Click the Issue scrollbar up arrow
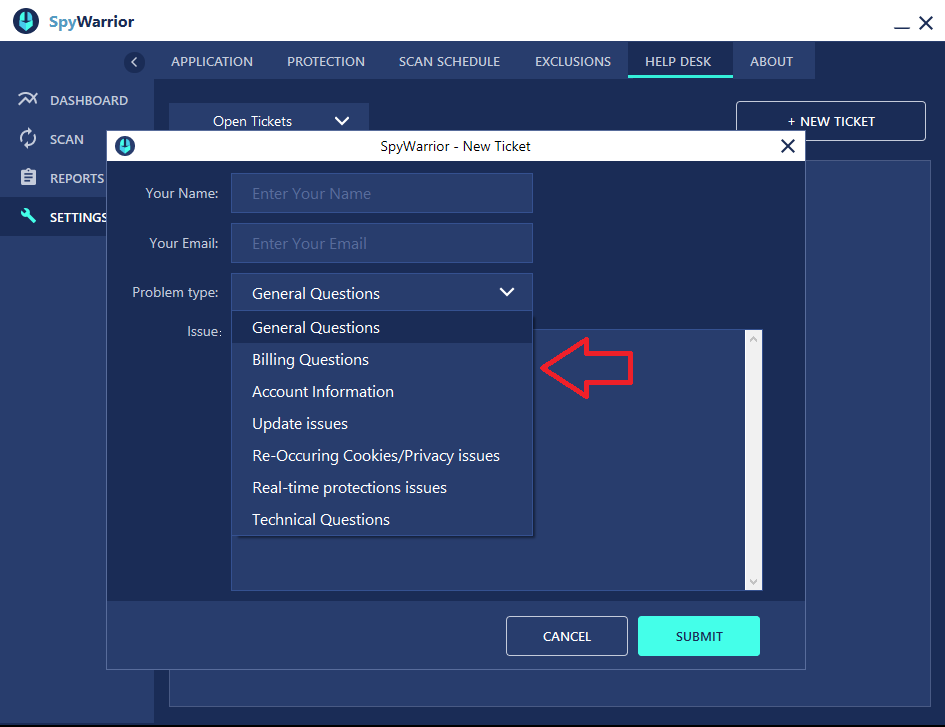This screenshot has height=727, width=945. [x=753, y=339]
